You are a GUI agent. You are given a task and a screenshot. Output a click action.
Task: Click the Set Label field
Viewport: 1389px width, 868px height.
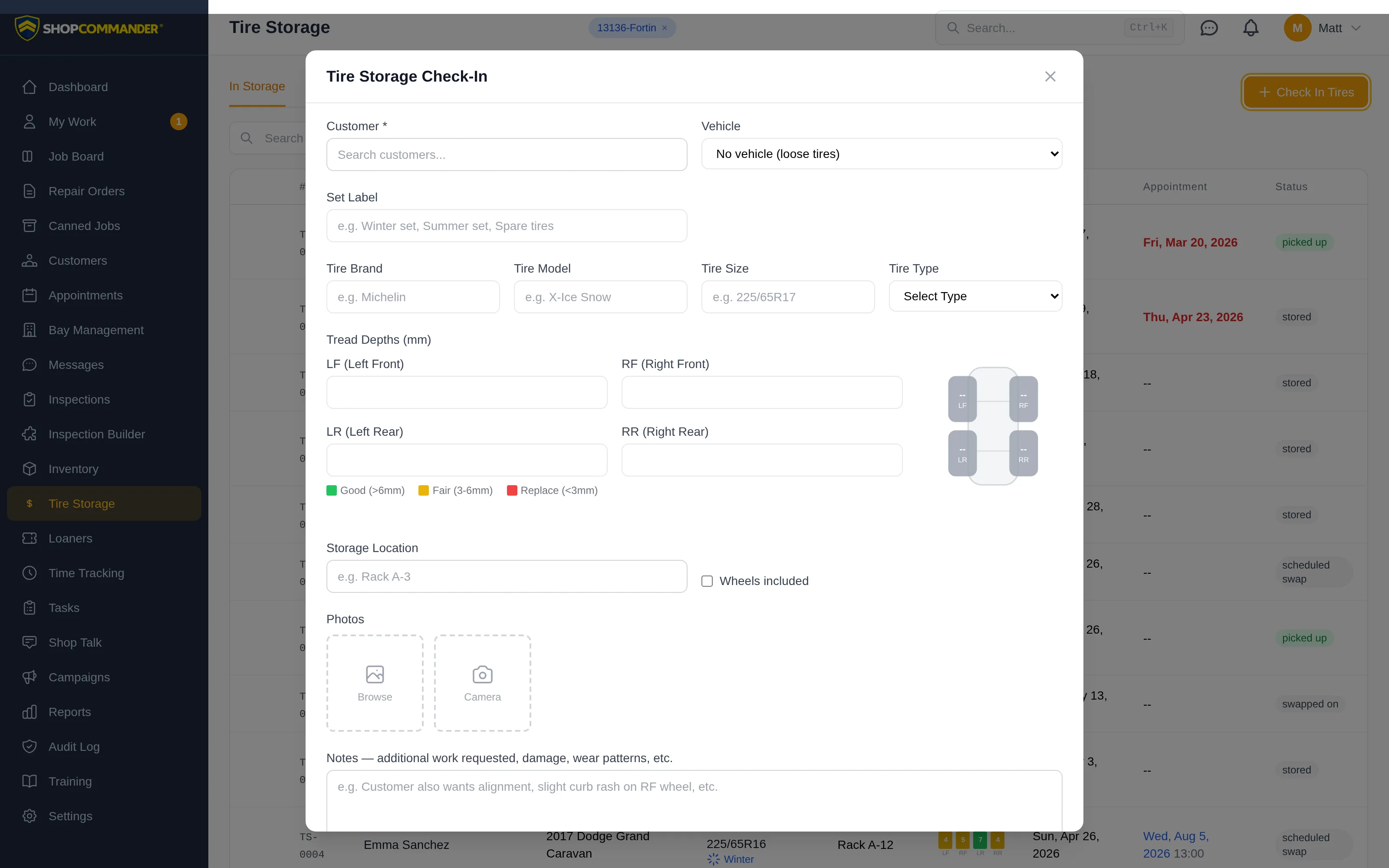tap(506, 226)
